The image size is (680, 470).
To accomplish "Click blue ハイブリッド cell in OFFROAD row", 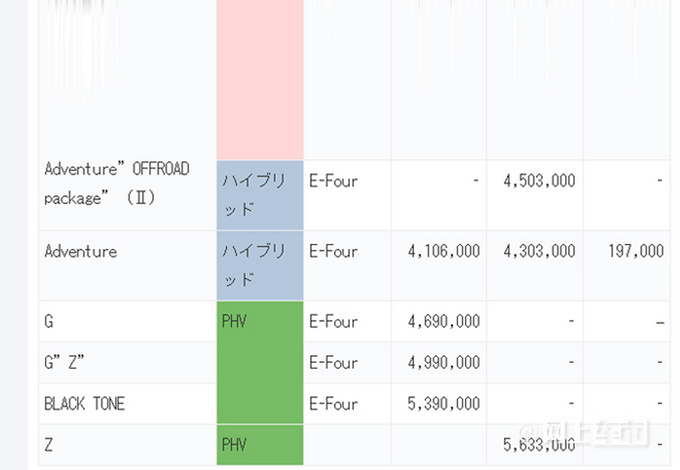I will (260, 195).
